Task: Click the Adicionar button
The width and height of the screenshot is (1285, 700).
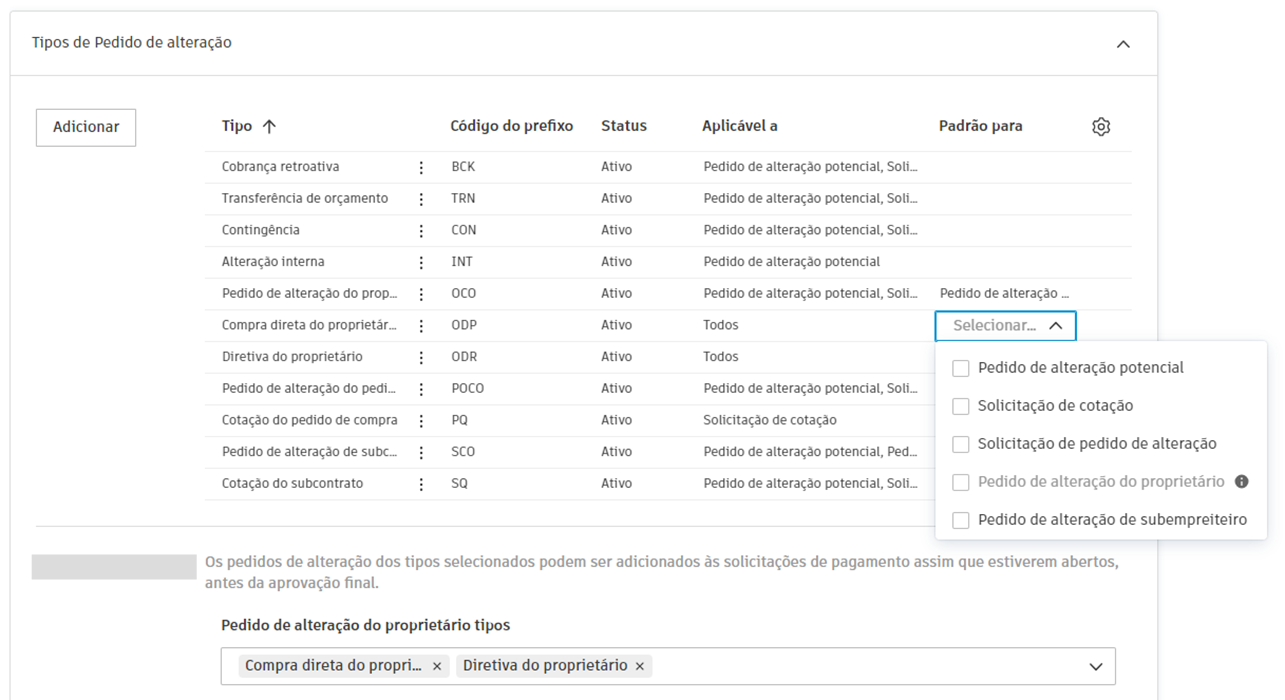Action: (85, 127)
